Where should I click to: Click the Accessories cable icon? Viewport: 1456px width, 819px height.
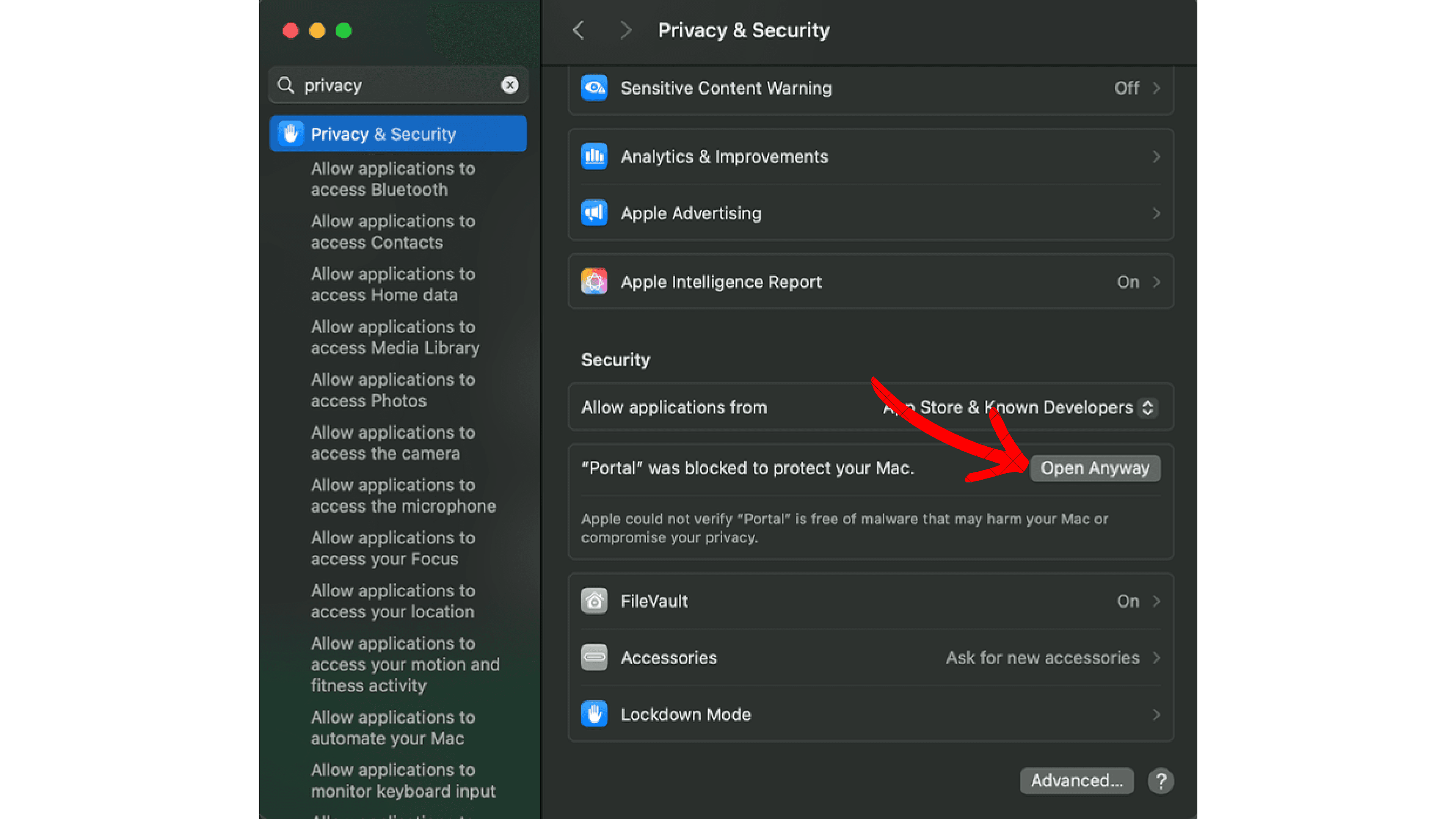pyautogui.click(x=594, y=657)
